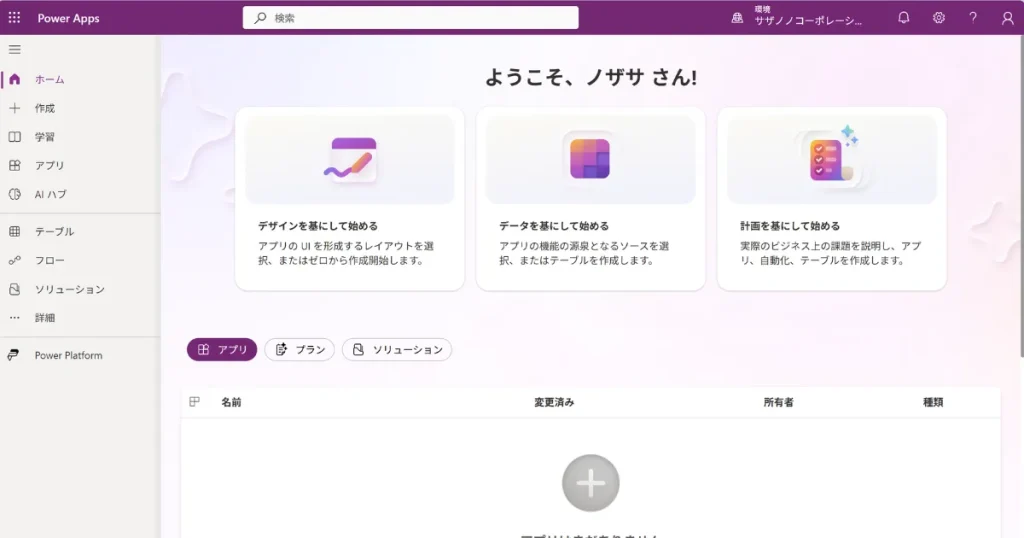Select 作成 in the left navigation
This screenshot has width=1024, height=538.
[45, 108]
